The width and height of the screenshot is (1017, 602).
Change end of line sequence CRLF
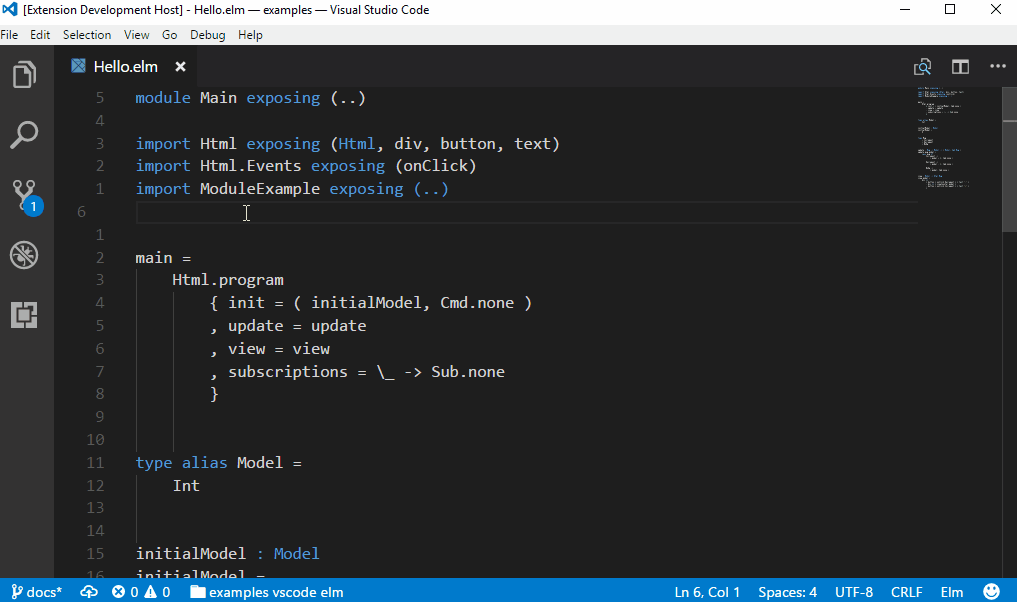click(x=907, y=592)
